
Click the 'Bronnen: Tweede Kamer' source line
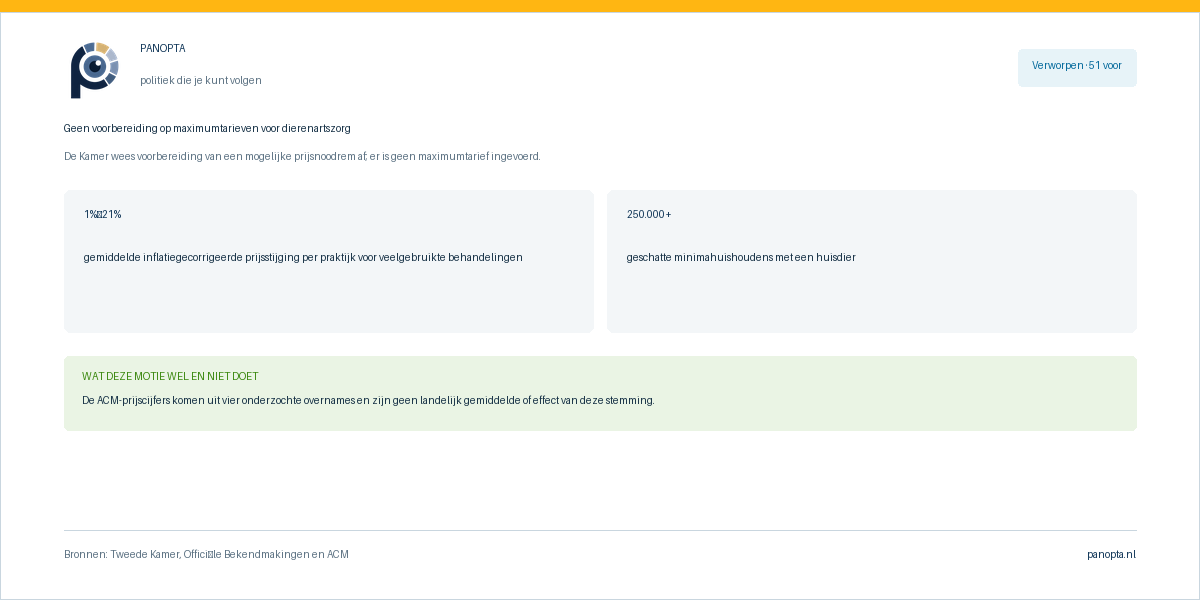(x=206, y=554)
